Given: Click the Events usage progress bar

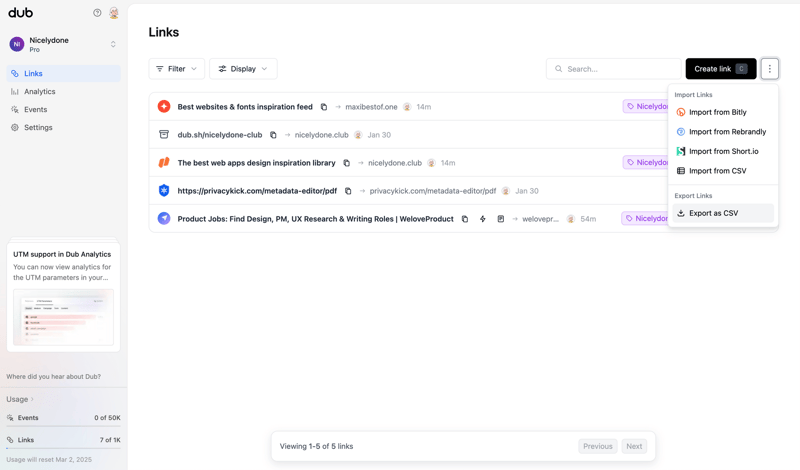Looking at the screenshot, I should tap(63, 426).
